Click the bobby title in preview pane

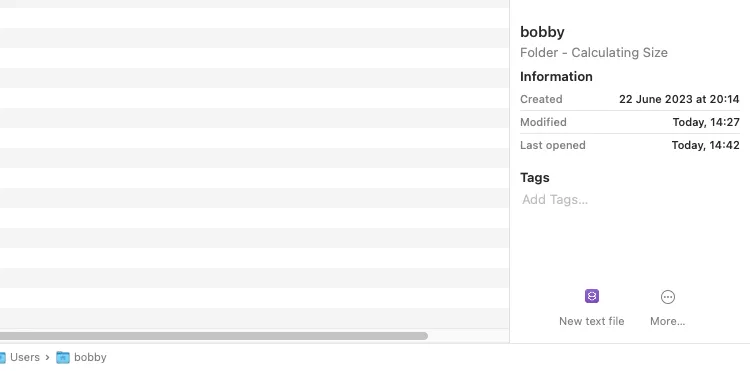pyautogui.click(x=542, y=32)
